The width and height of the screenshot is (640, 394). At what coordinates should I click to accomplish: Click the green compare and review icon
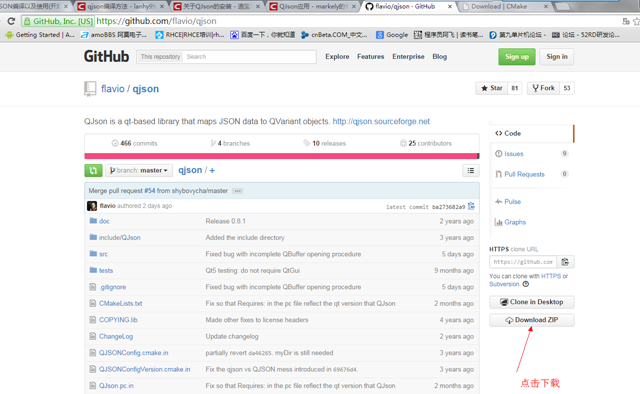click(x=93, y=170)
